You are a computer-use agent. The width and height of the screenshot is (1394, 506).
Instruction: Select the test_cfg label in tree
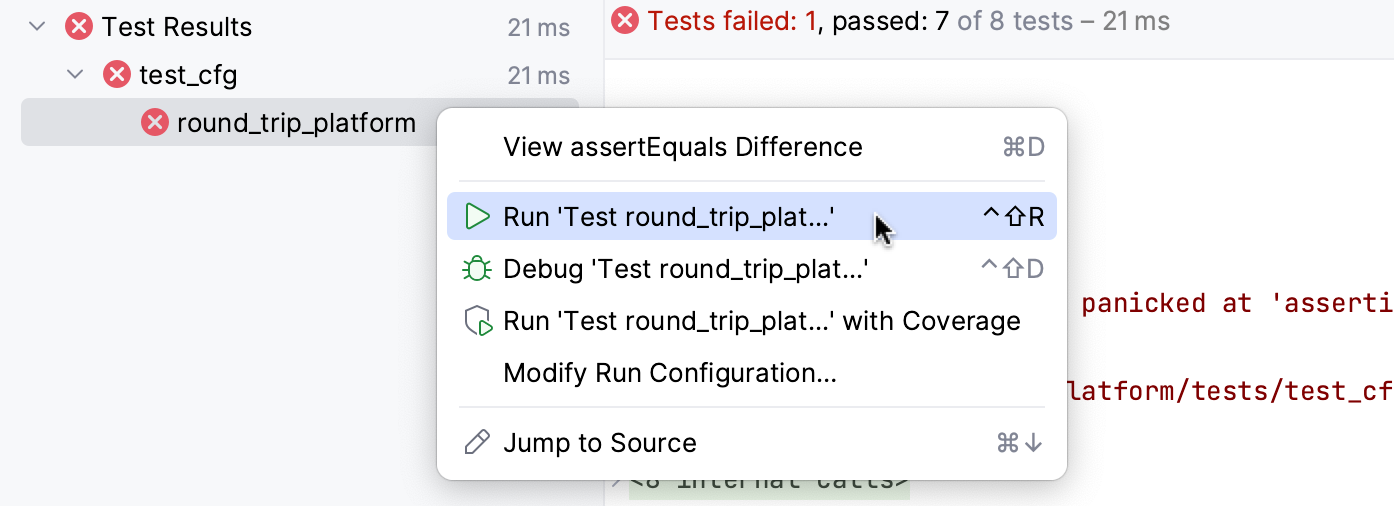click(188, 75)
